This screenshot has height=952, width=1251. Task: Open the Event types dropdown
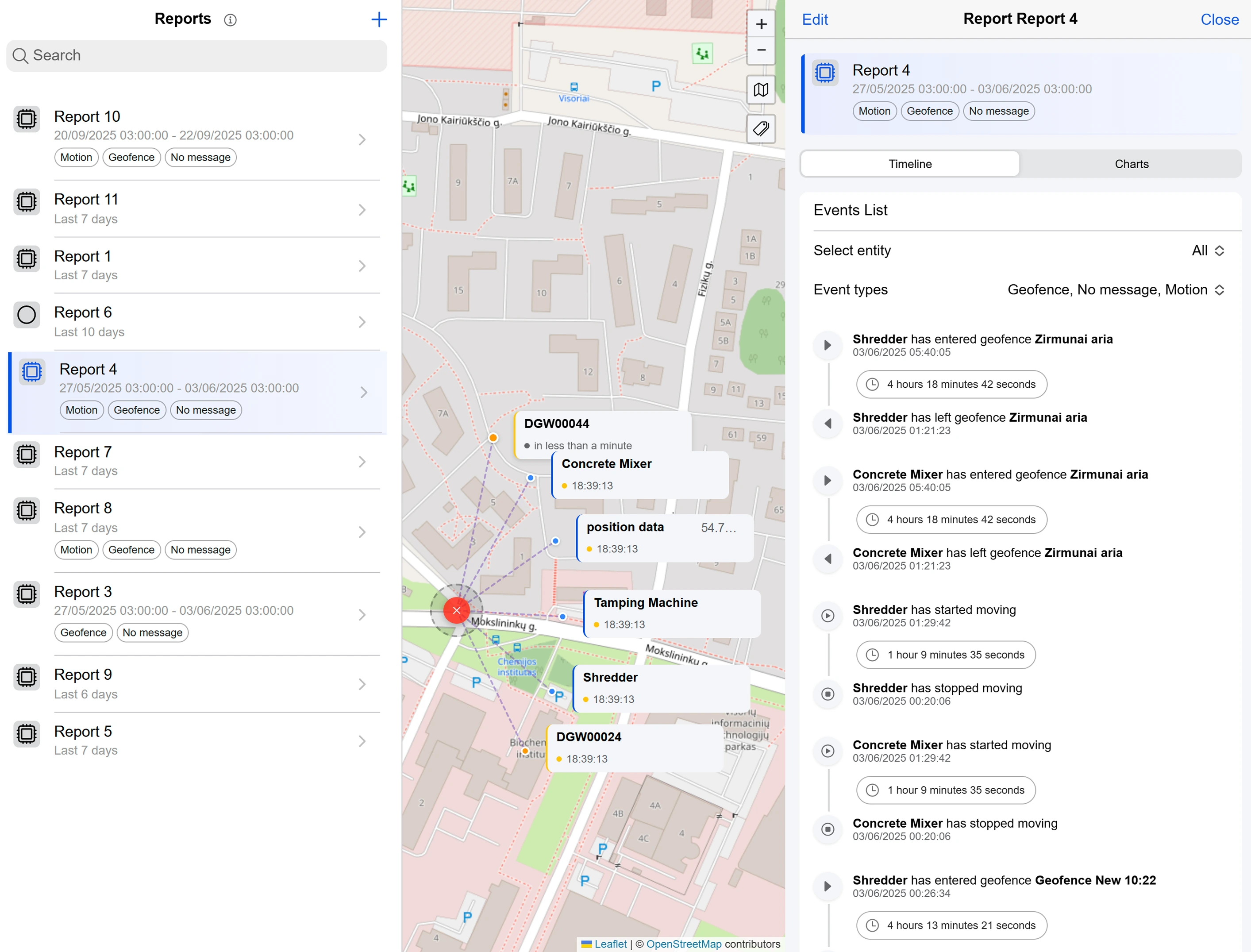1115,290
